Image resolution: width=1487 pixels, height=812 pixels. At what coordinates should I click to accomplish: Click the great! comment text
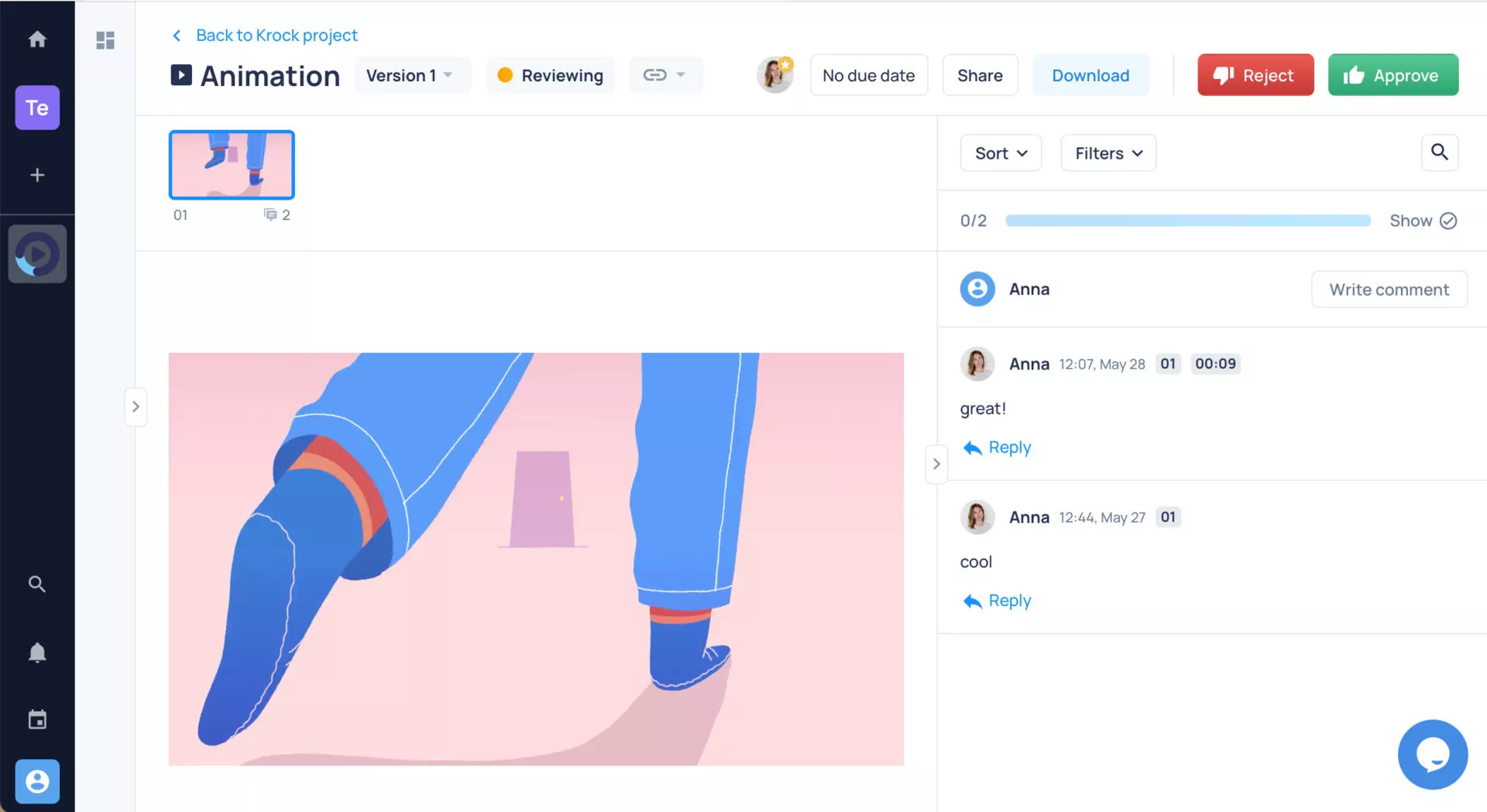983,409
